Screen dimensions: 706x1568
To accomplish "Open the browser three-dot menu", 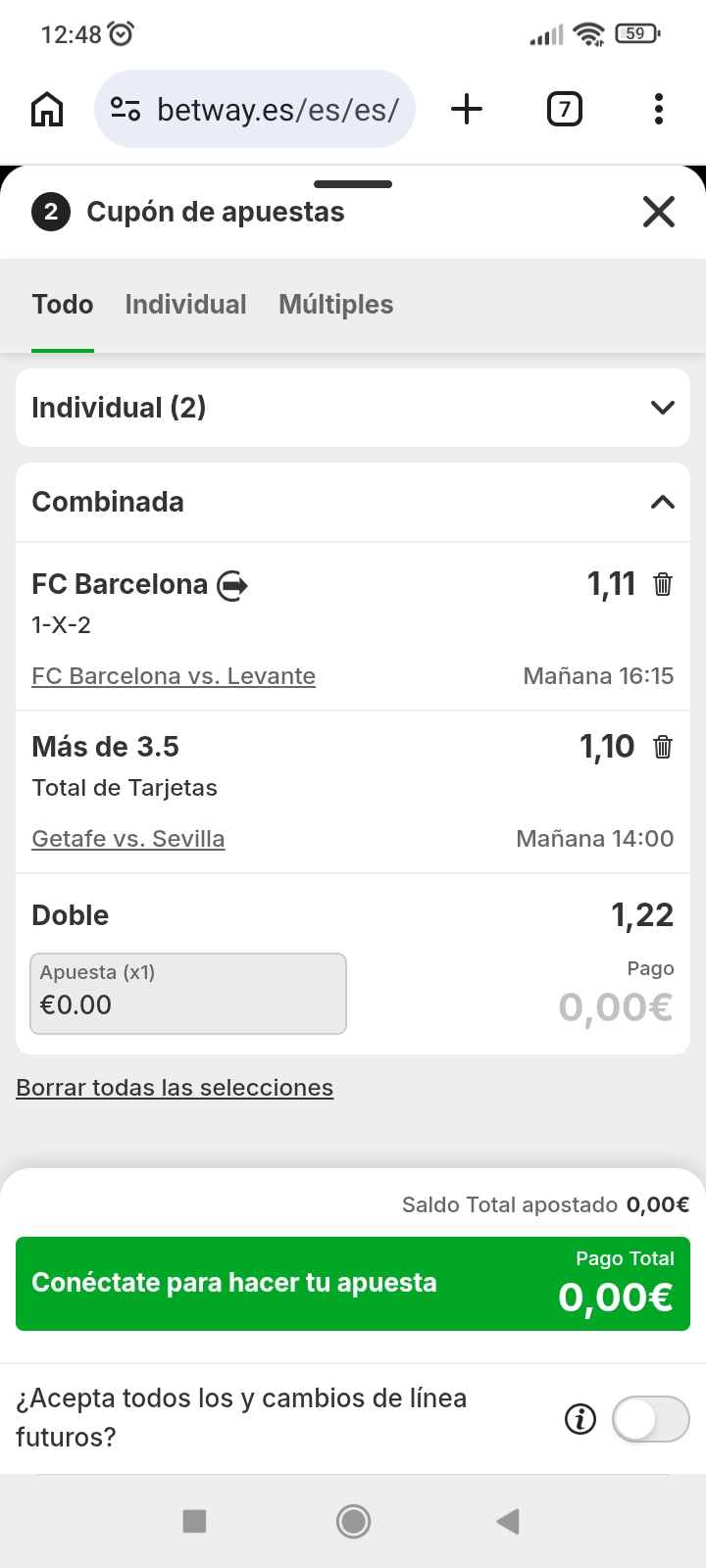I will [x=658, y=109].
